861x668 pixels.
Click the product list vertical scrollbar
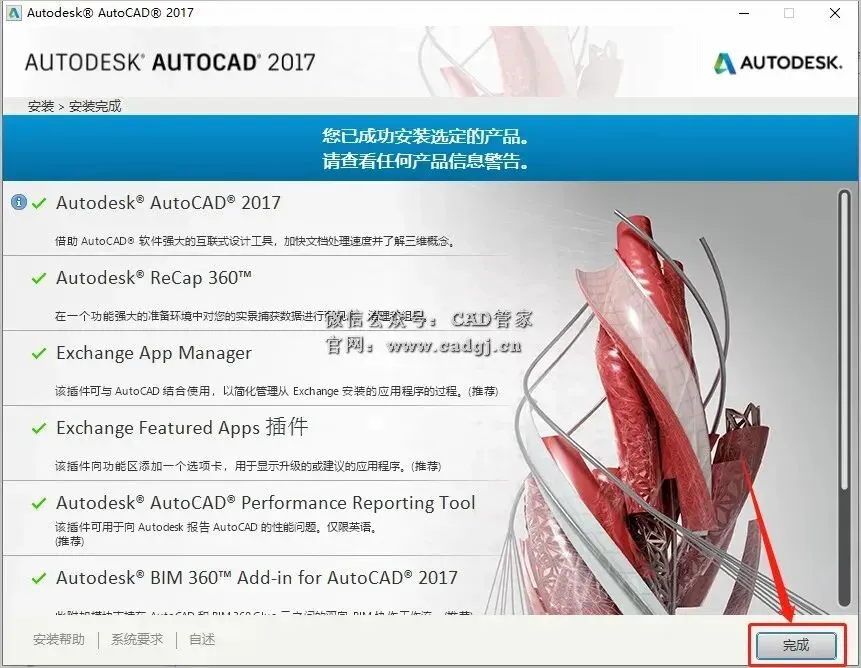(x=845, y=398)
